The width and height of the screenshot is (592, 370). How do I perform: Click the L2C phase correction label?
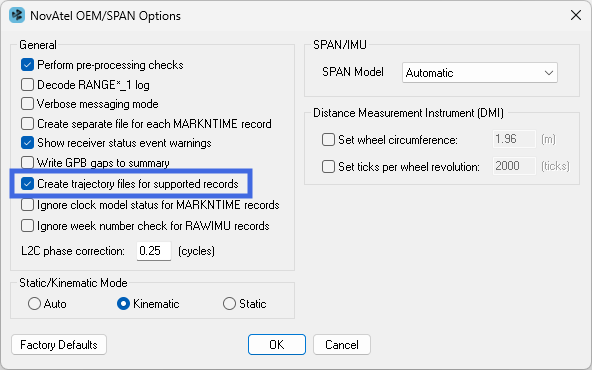[73, 251]
